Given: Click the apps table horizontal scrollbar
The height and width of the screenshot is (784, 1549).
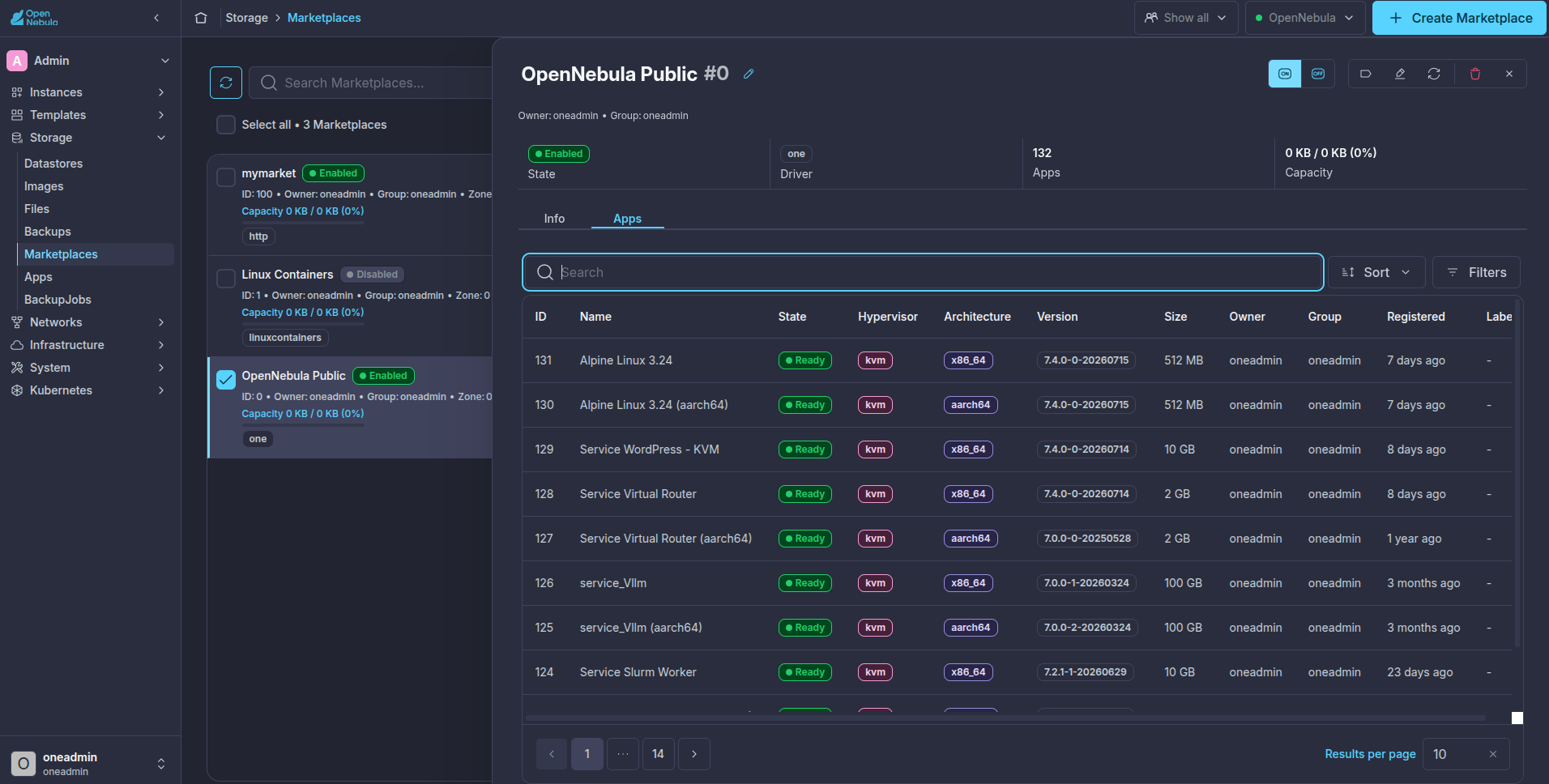Looking at the screenshot, I should click(1005, 718).
